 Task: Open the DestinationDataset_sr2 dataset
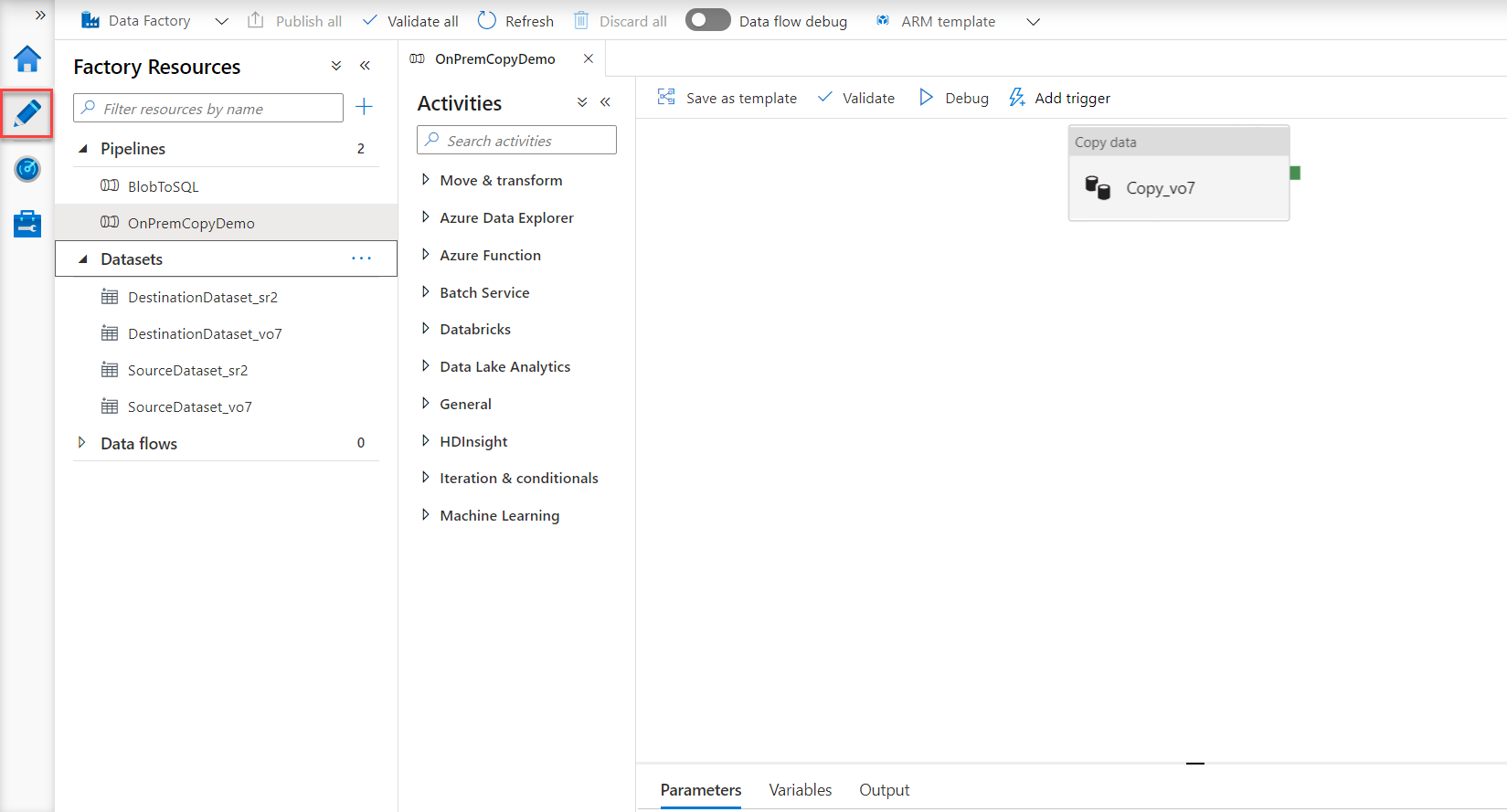point(203,297)
